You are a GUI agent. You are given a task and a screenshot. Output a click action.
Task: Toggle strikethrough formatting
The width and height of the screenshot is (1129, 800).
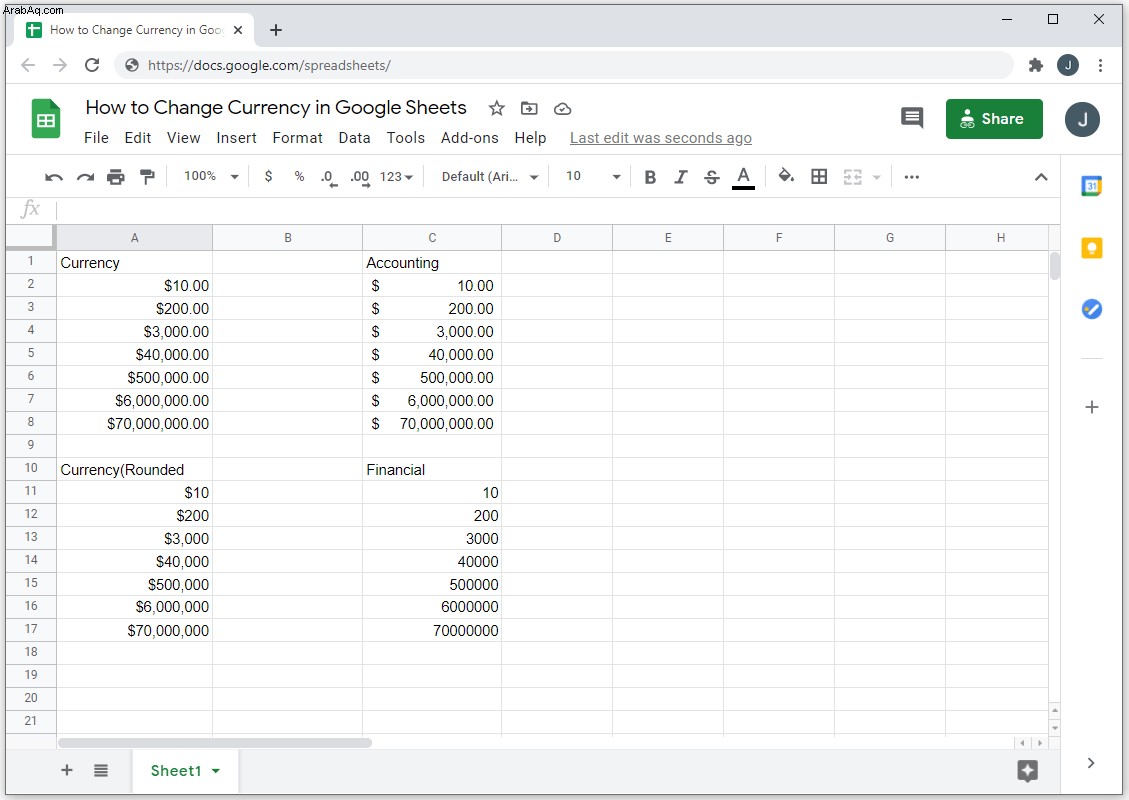[x=711, y=177]
